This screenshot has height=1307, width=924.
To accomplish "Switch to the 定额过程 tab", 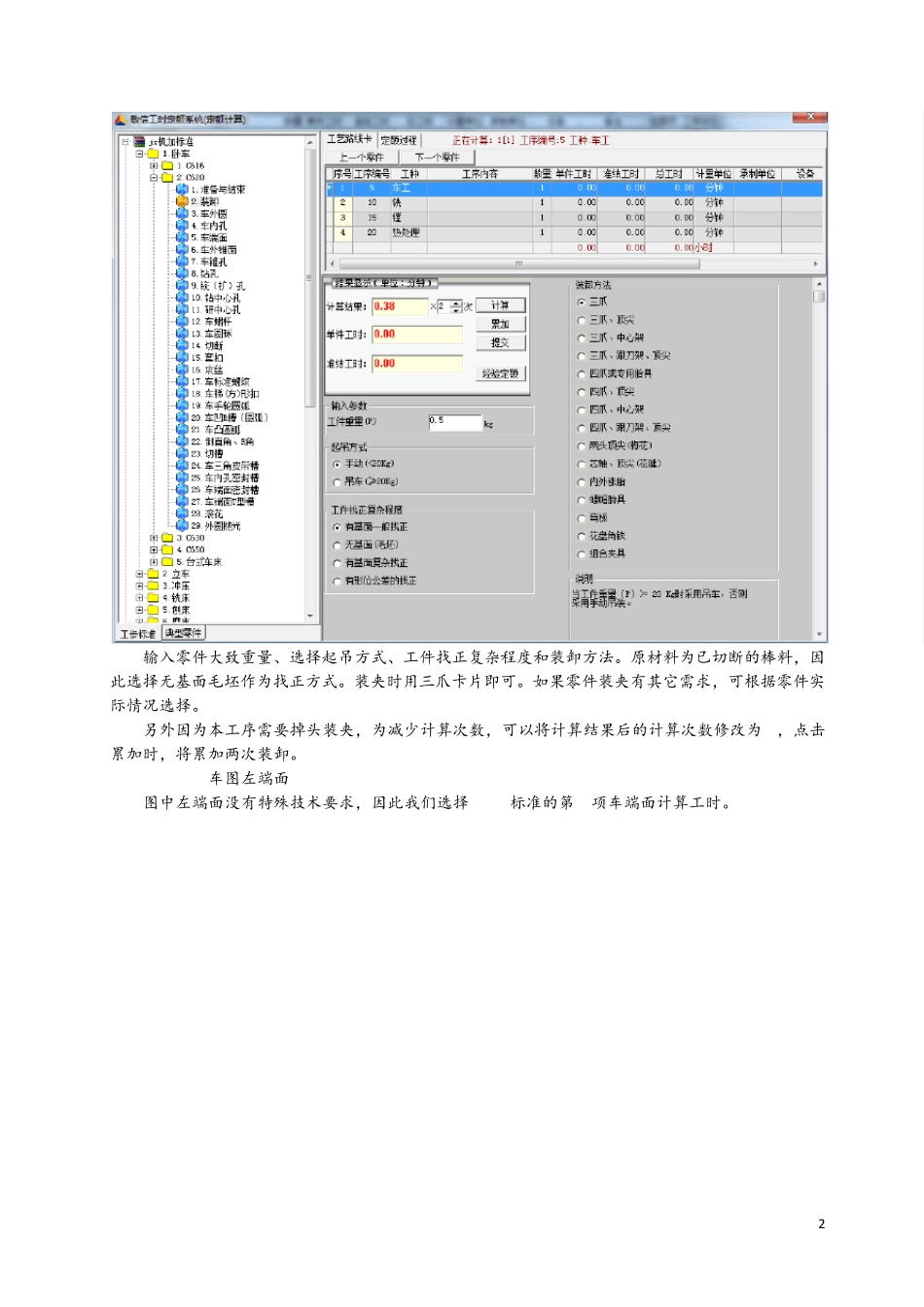I will tap(399, 140).
